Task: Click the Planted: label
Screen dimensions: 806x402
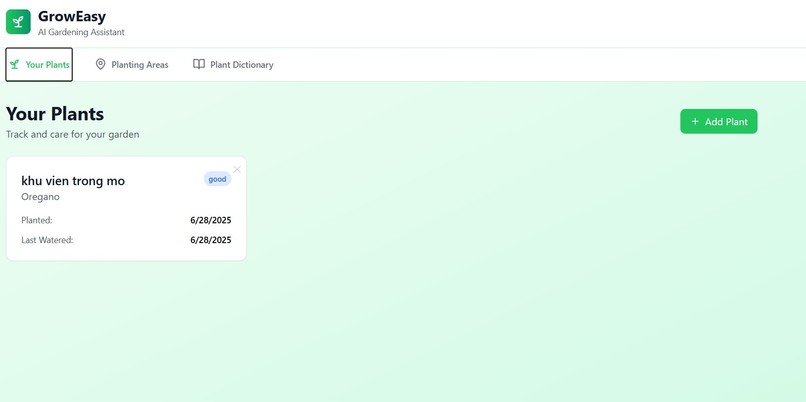Action: point(37,221)
